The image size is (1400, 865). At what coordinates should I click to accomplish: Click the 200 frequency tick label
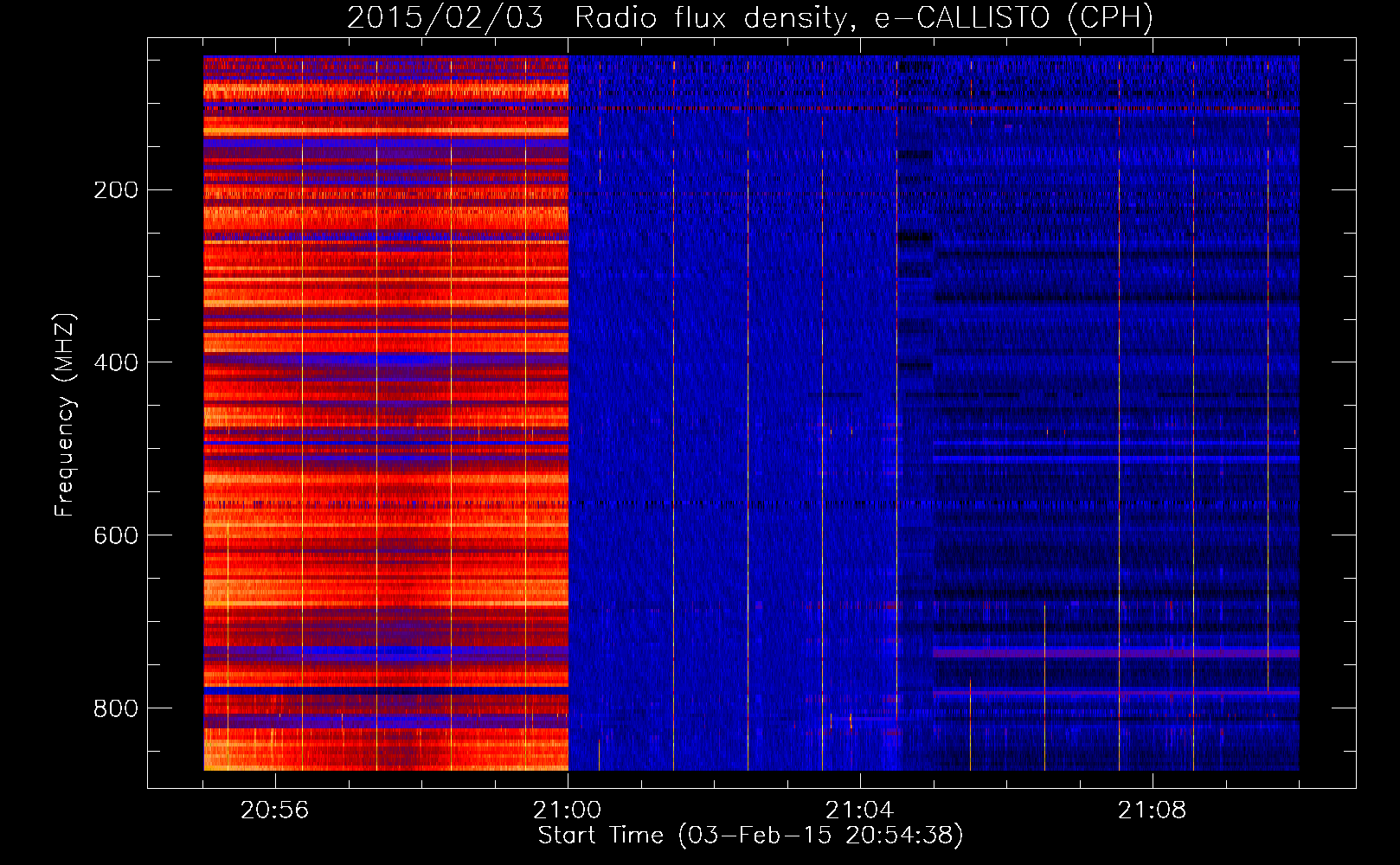point(116,189)
